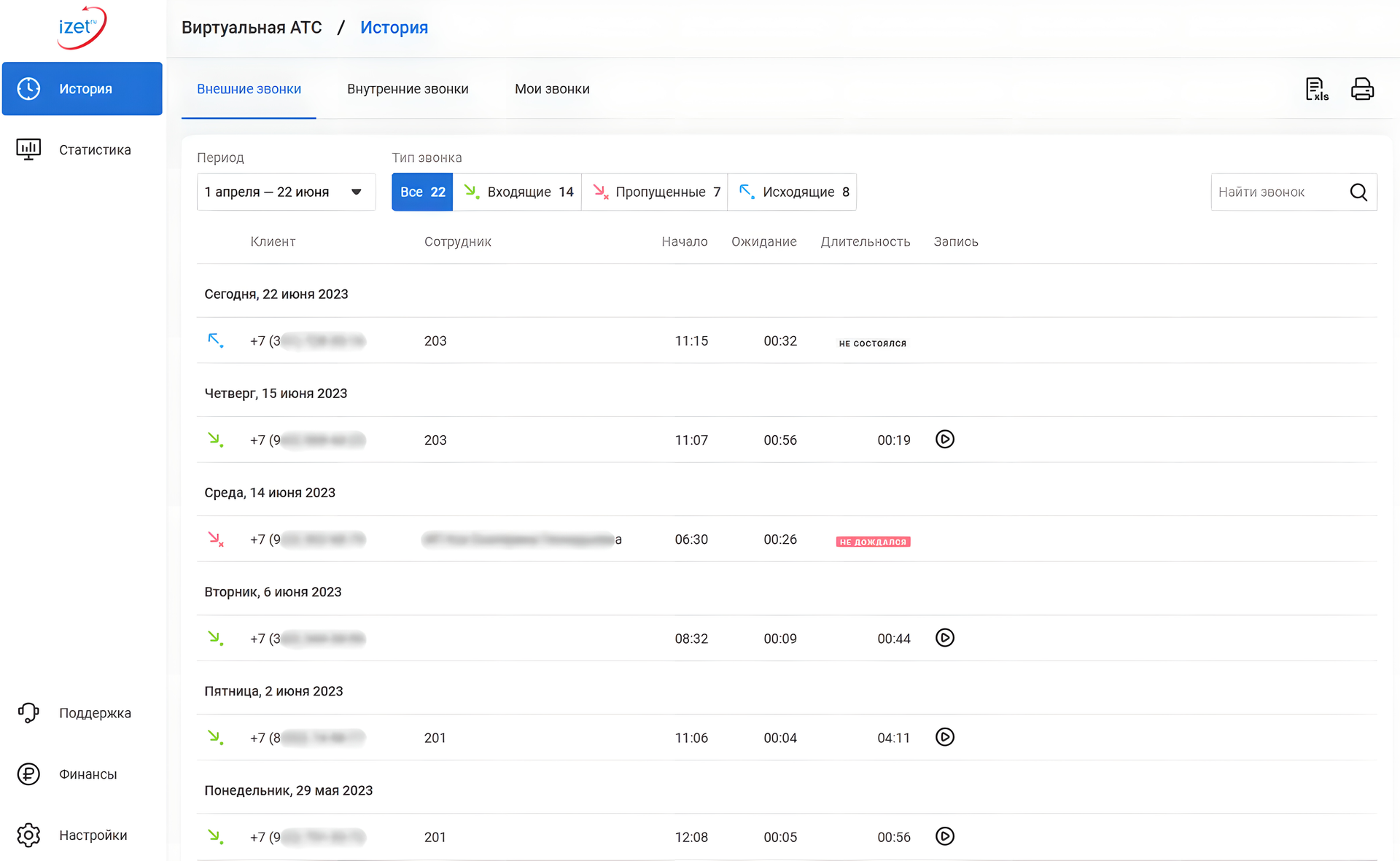The height and width of the screenshot is (861, 1400).
Task: Click the printer icon
Action: click(x=1362, y=89)
